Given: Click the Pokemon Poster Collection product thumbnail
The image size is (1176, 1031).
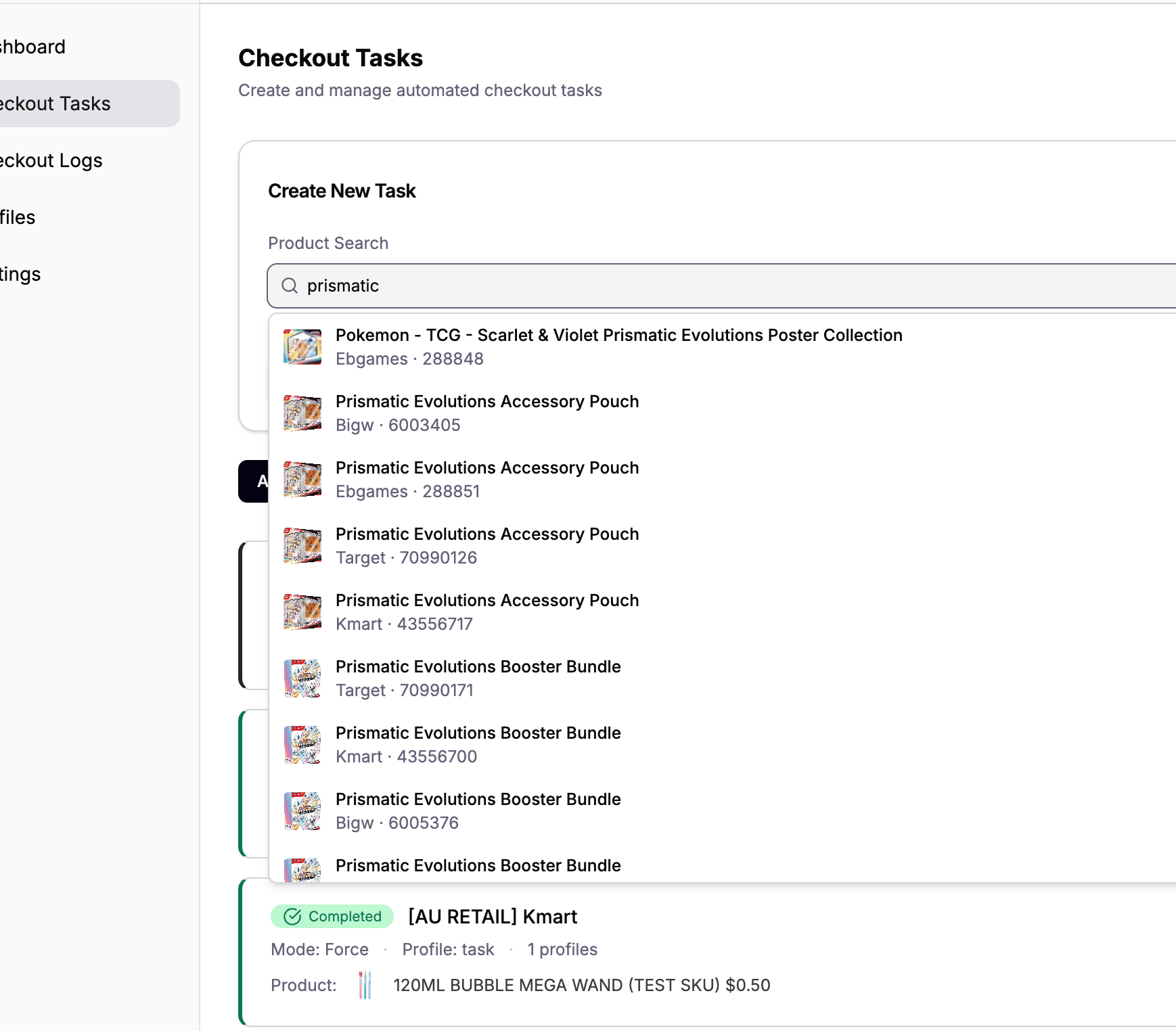Looking at the screenshot, I should [x=302, y=346].
